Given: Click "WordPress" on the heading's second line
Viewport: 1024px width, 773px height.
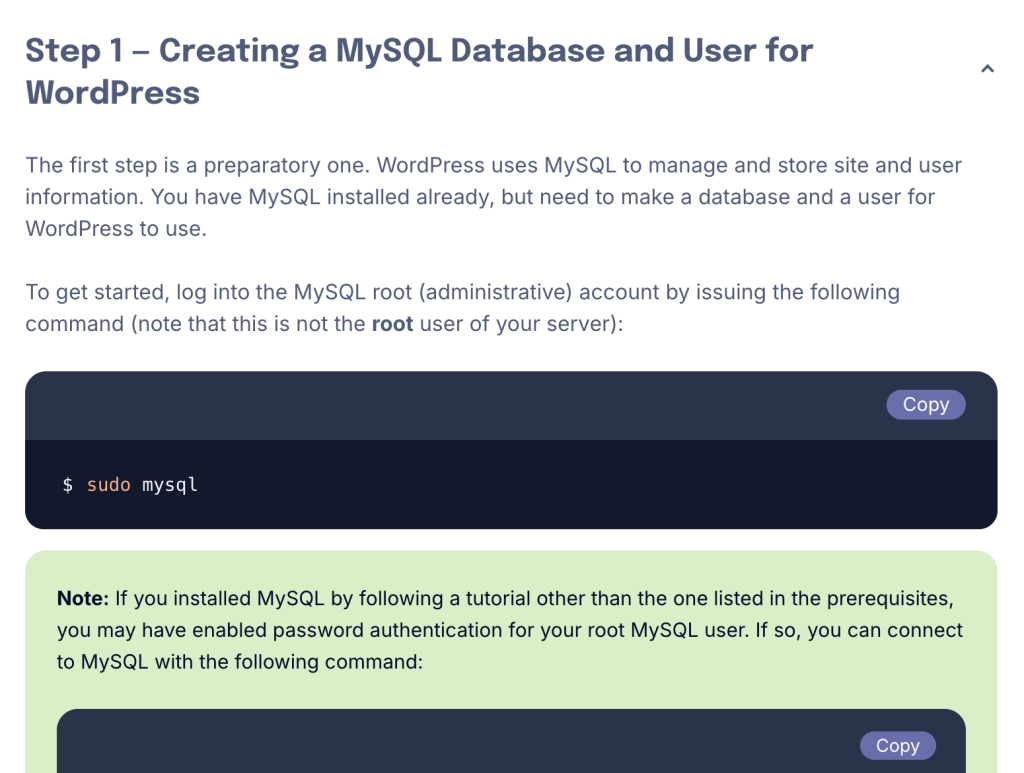Looking at the screenshot, I should 113,93.
